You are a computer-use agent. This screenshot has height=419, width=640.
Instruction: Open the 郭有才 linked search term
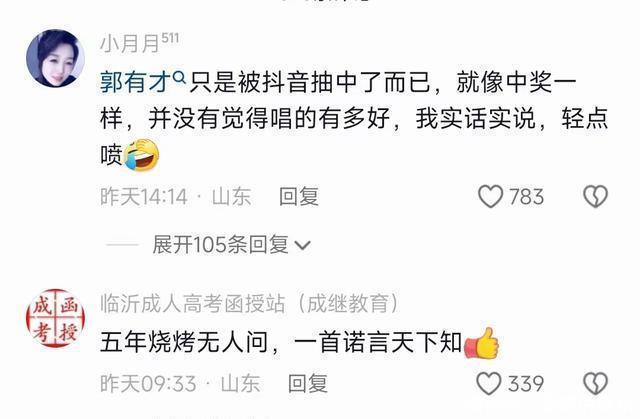coord(135,82)
